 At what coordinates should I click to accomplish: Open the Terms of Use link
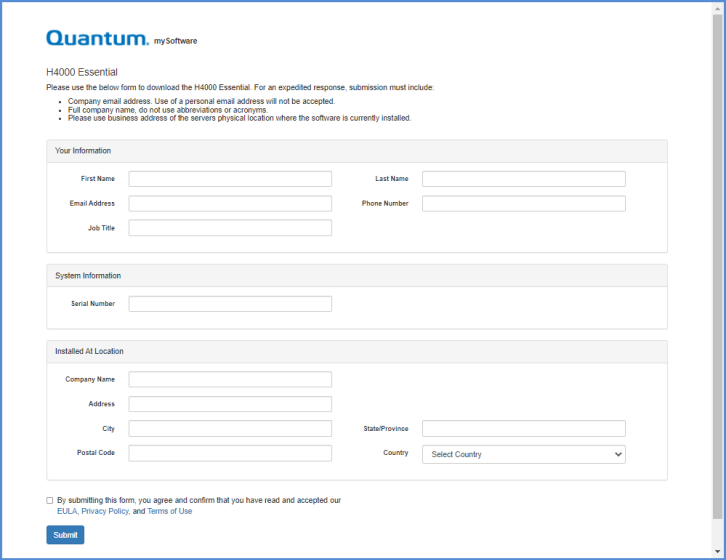pos(169,511)
